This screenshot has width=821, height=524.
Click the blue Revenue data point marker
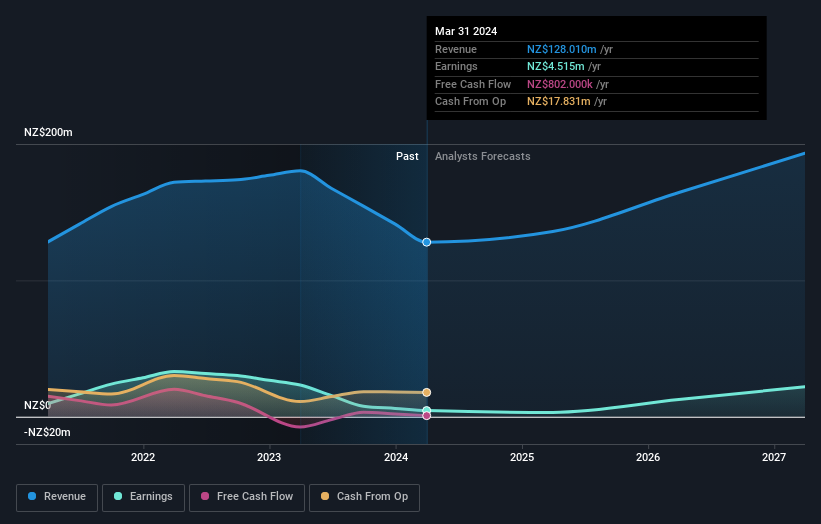[x=427, y=242]
